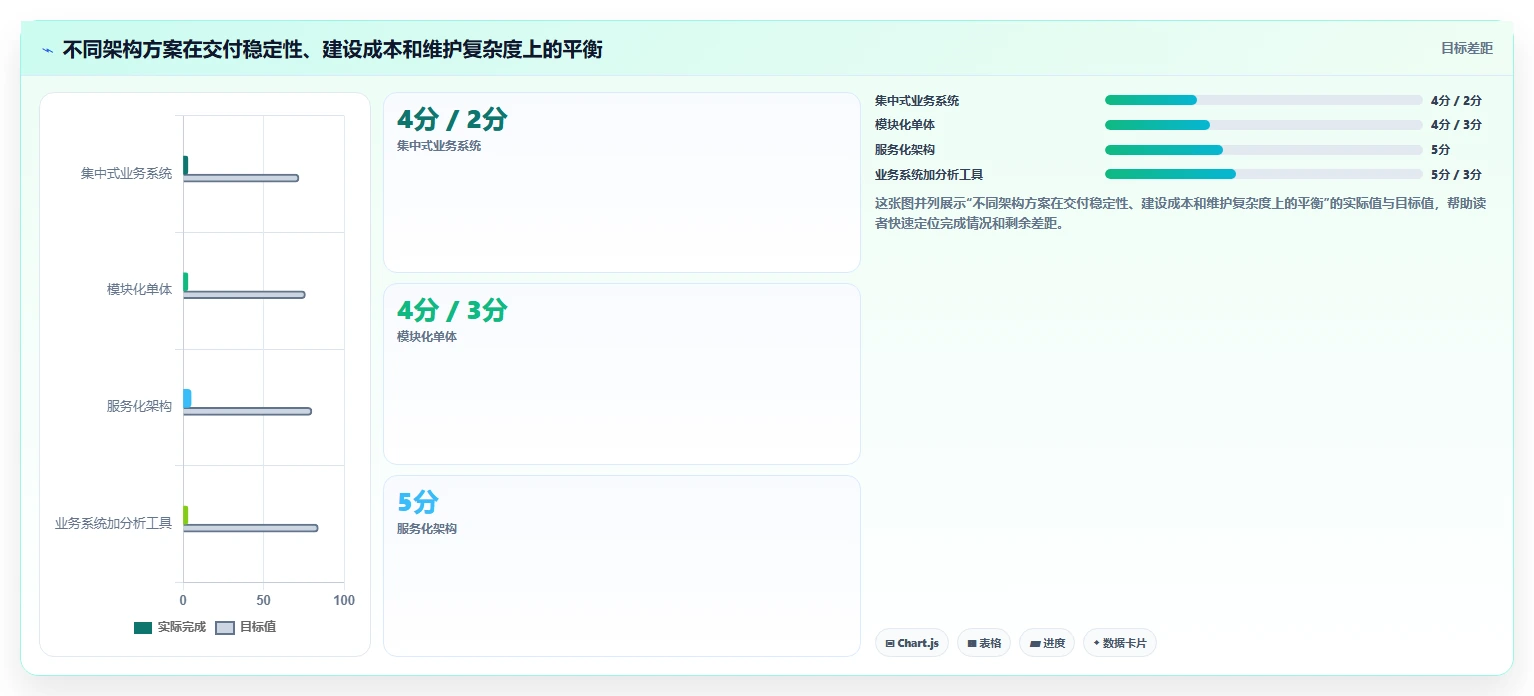
Task: Click the chart axis label 业务系统加分析工具
Action: click(x=114, y=523)
